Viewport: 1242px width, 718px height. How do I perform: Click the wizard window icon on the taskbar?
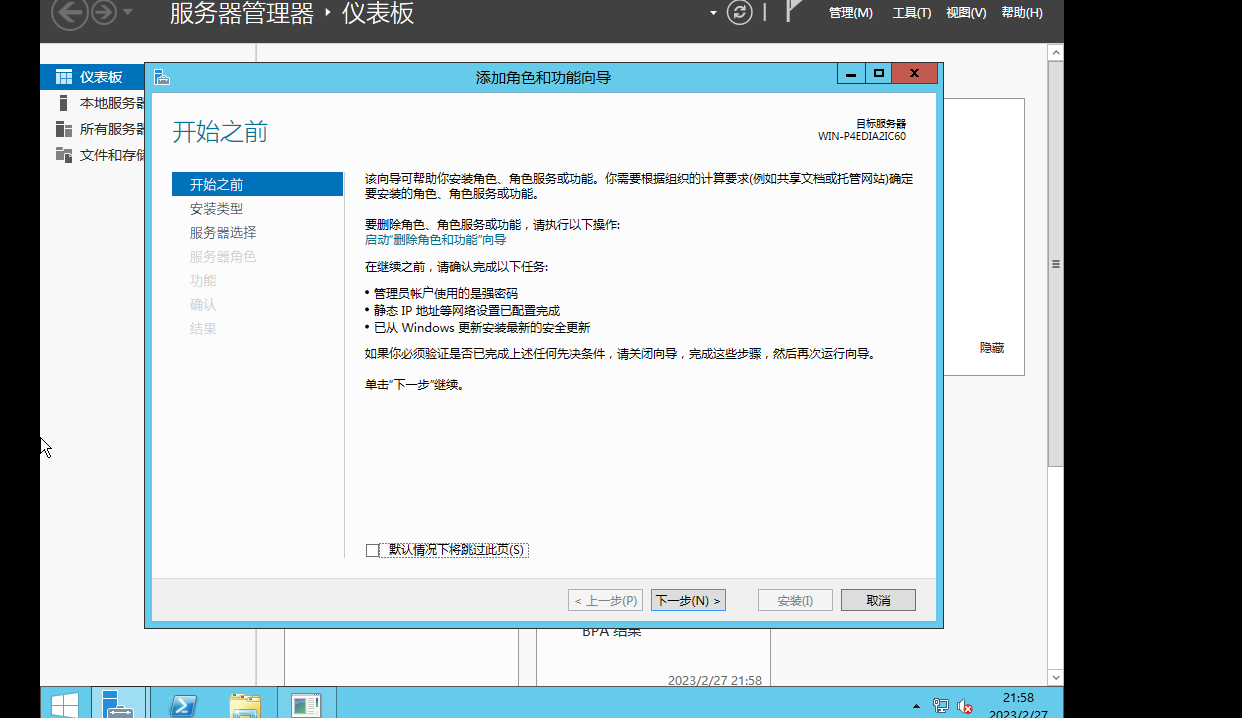tap(306, 705)
